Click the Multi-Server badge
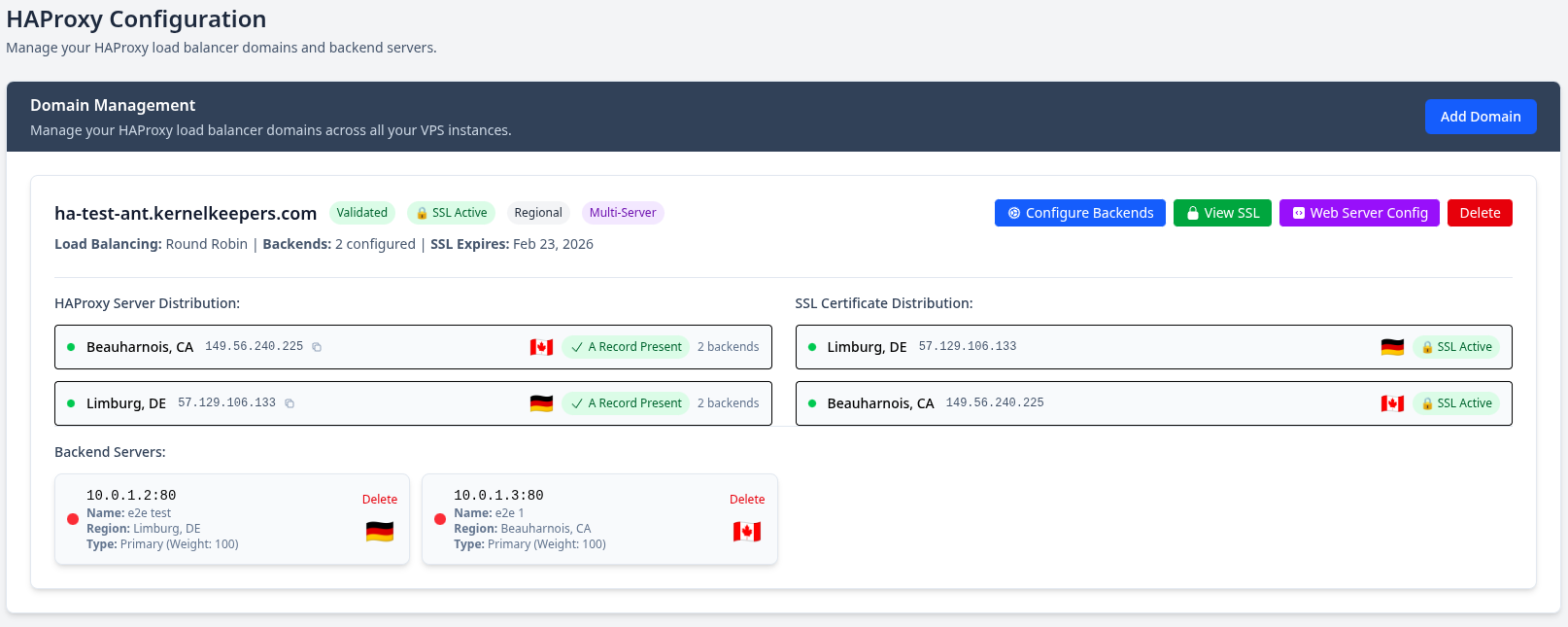 click(x=623, y=213)
